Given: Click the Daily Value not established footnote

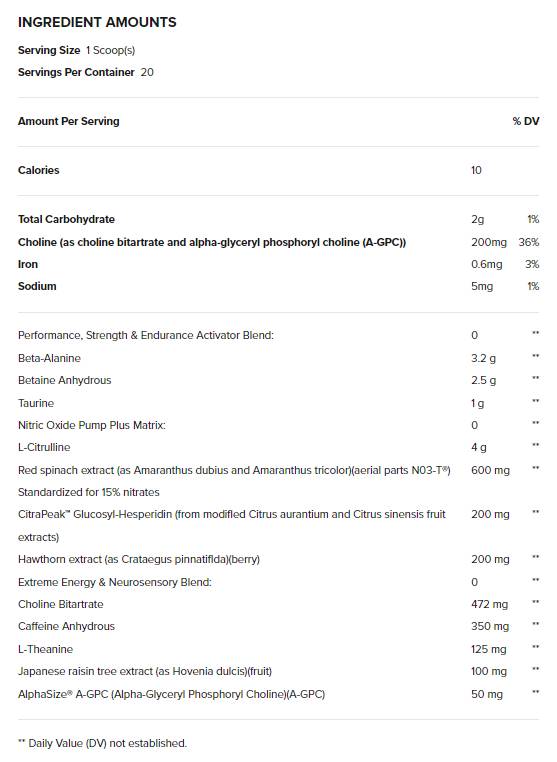Looking at the screenshot, I should point(103,743).
